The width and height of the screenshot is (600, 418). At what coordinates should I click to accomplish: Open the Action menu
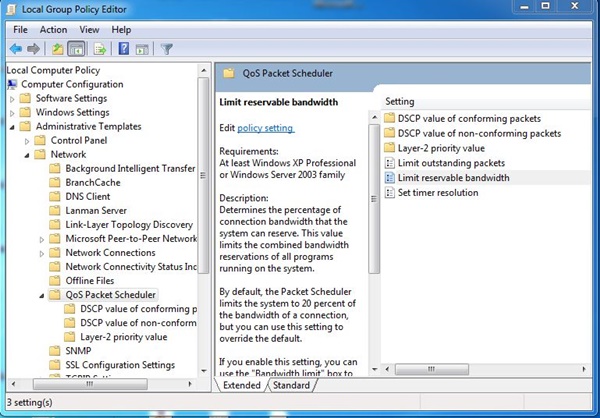coord(53,30)
